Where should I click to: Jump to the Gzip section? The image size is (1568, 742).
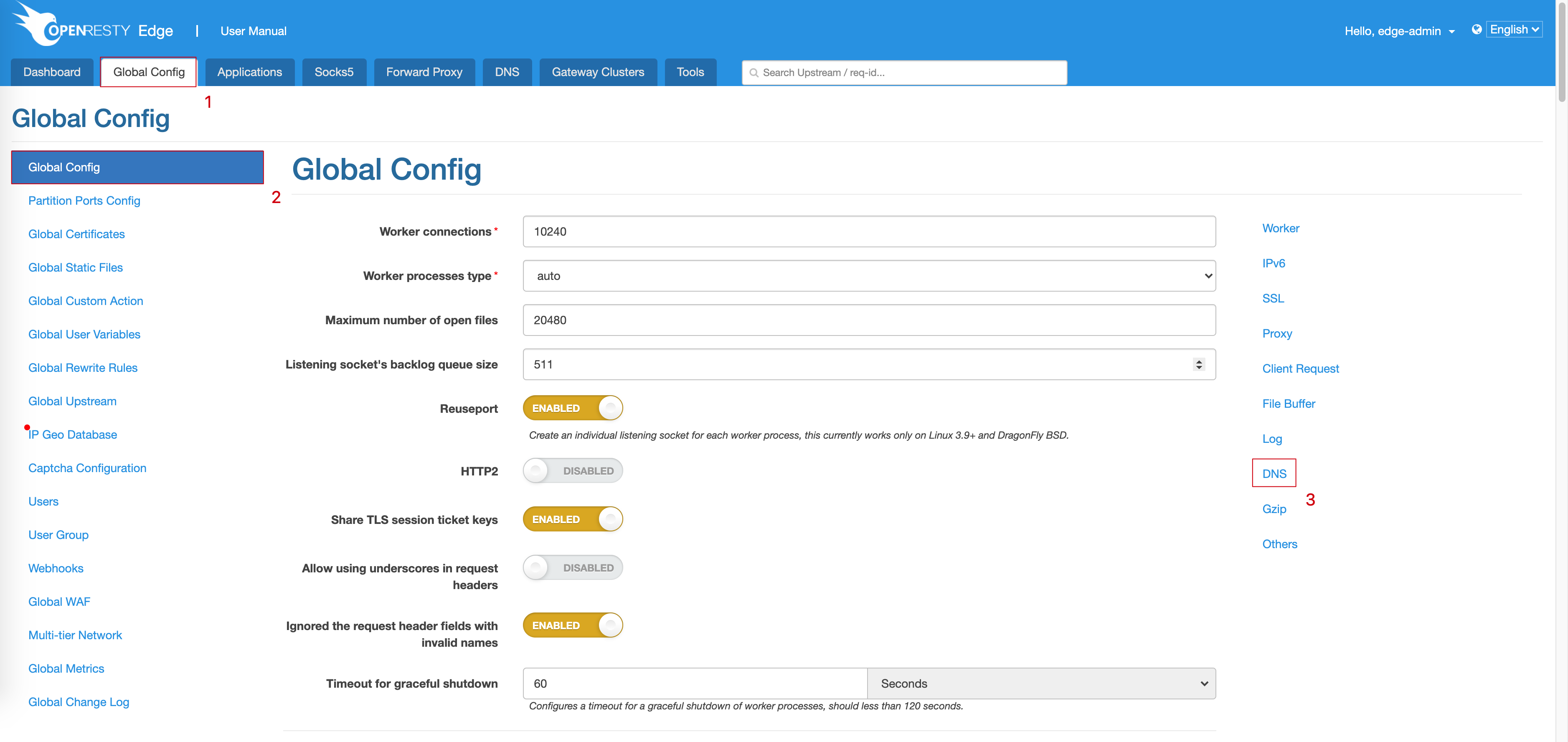pos(1274,509)
